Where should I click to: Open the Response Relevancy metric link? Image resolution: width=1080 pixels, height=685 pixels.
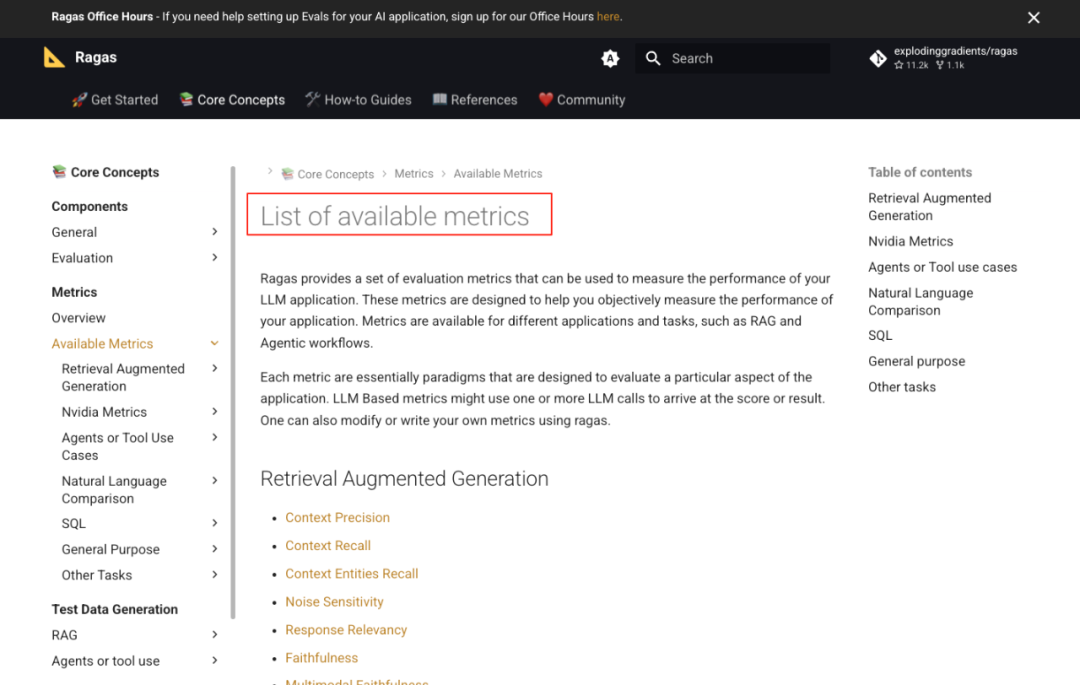(x=346, y=630)
